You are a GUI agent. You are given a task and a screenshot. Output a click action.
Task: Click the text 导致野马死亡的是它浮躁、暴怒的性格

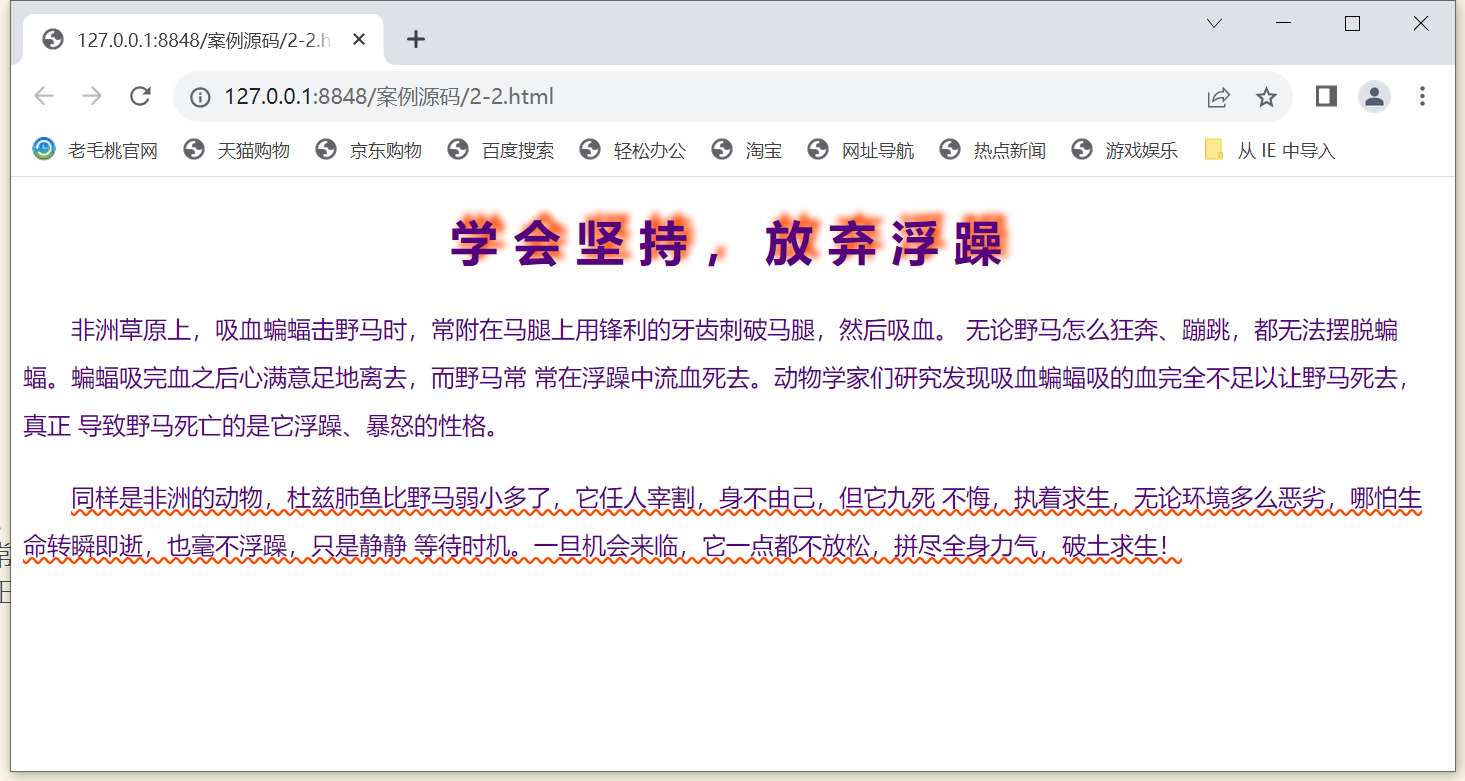click(x=282, y=427)
